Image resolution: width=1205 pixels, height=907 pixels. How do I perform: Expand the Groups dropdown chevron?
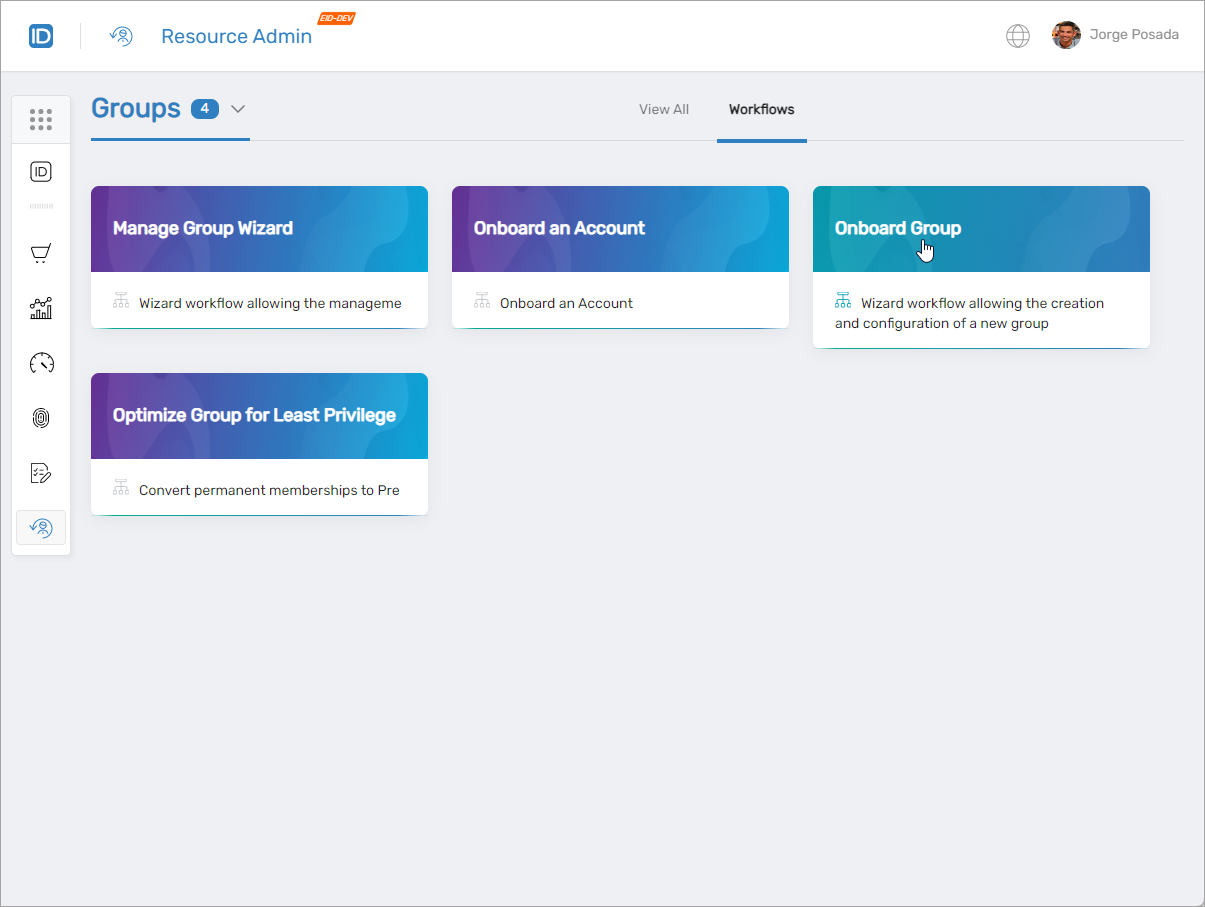point(237,110)
